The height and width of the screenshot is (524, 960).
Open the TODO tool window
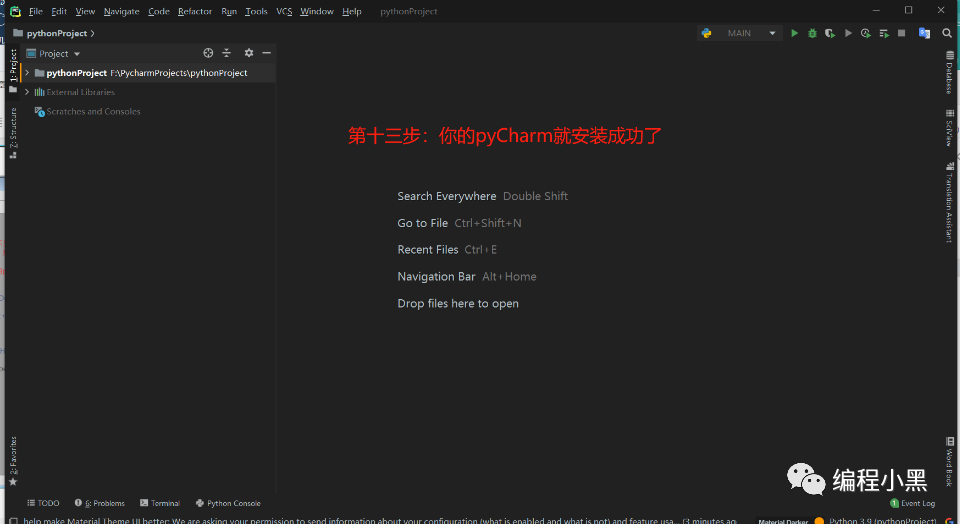[x=43, y=503]
